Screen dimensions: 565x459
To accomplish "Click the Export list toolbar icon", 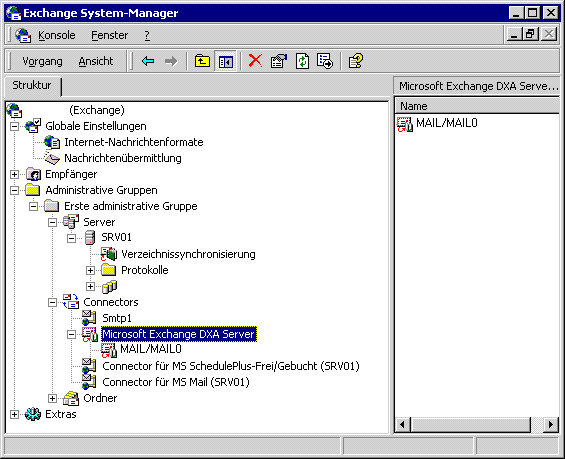I will [325, 61].
